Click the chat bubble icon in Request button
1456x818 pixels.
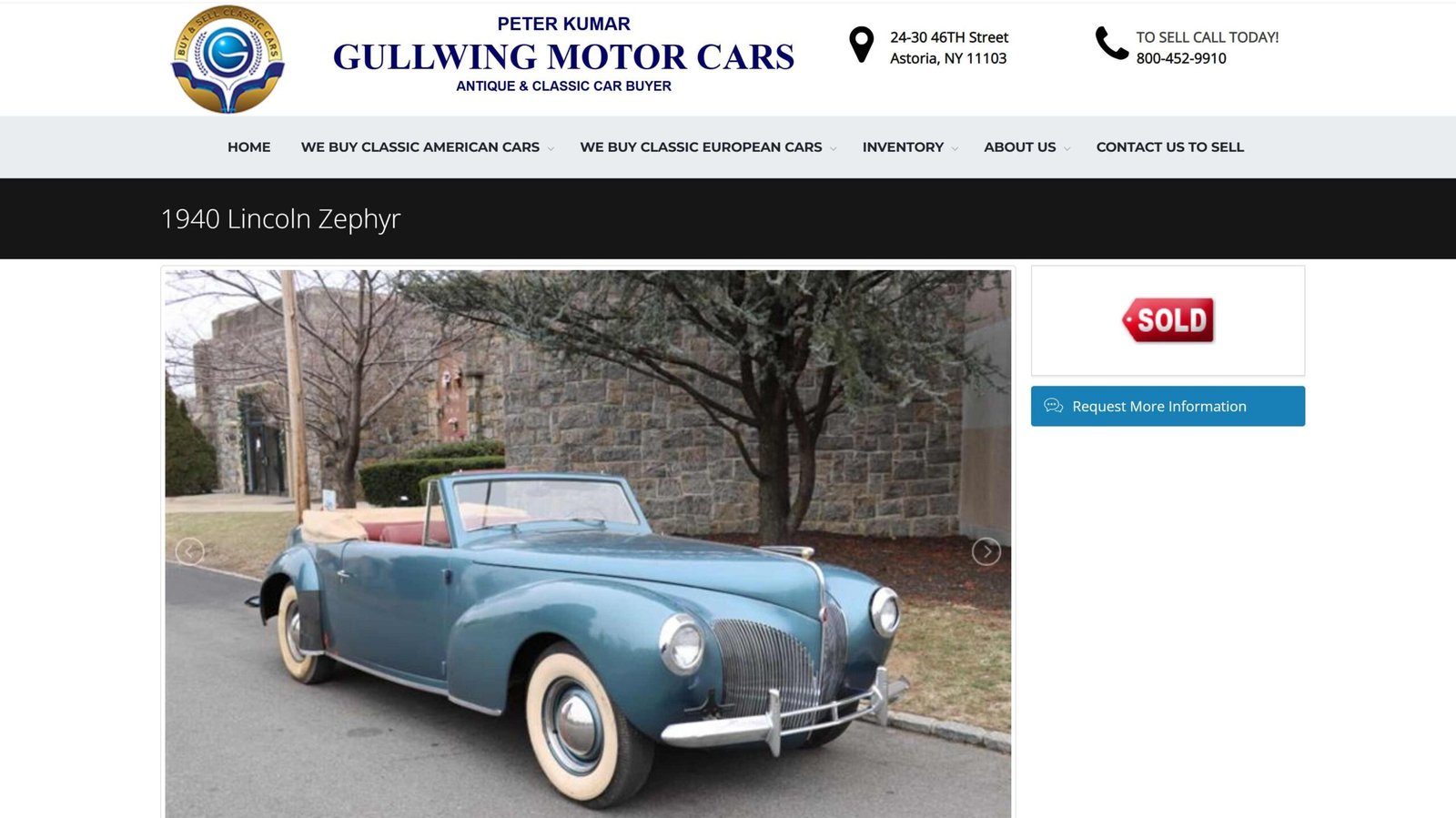pos(1054,406)
